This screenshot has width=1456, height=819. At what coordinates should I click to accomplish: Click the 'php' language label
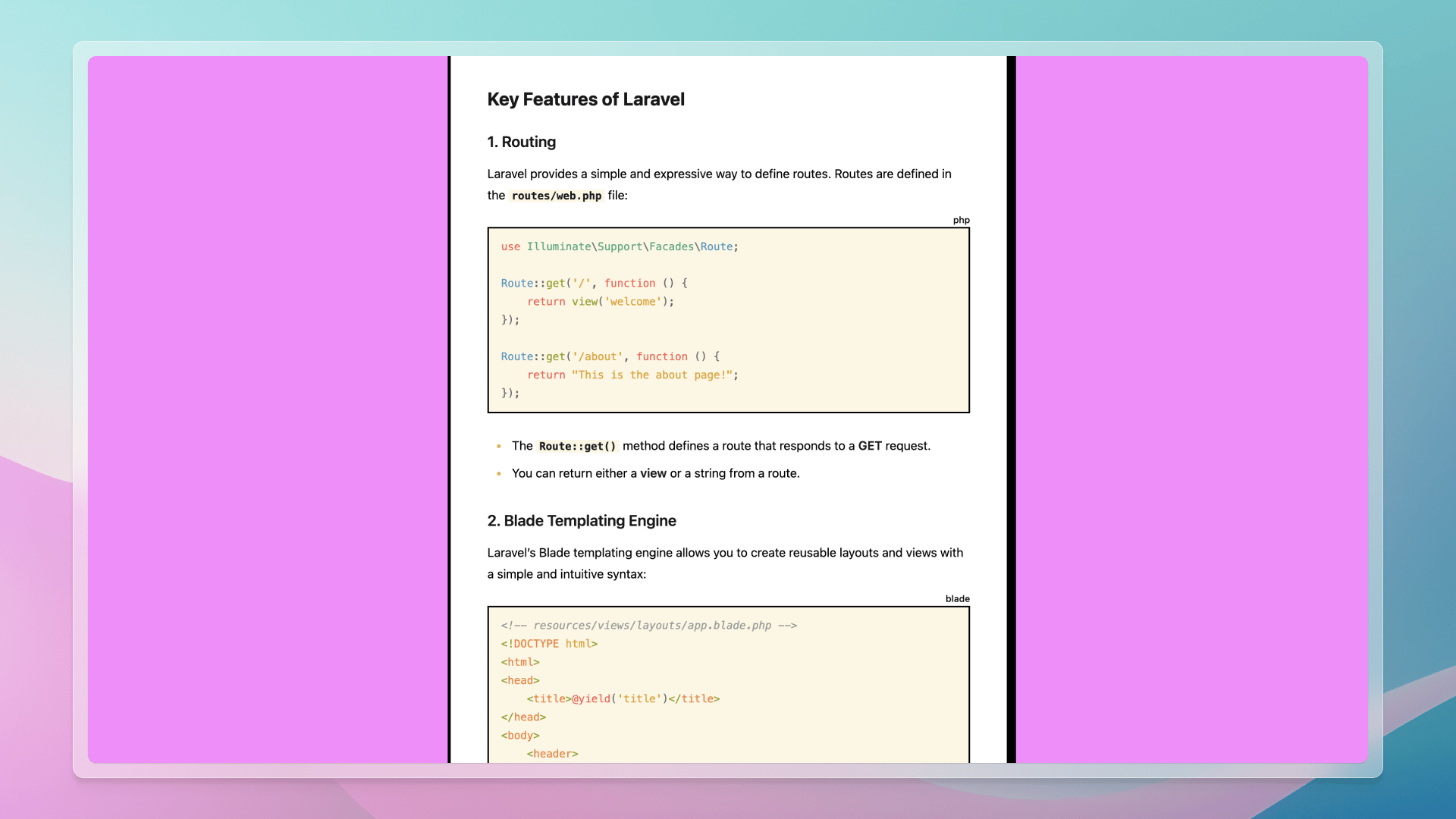pyautogui.click(x=961, y=220)
